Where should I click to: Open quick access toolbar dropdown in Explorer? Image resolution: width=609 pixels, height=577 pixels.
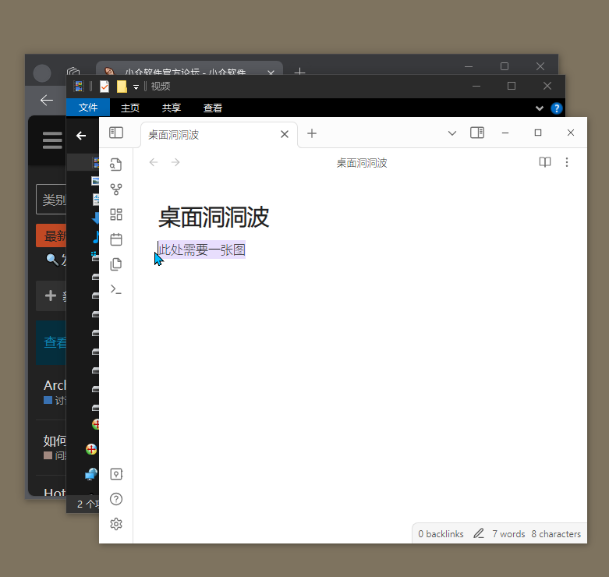pos(136,87)
